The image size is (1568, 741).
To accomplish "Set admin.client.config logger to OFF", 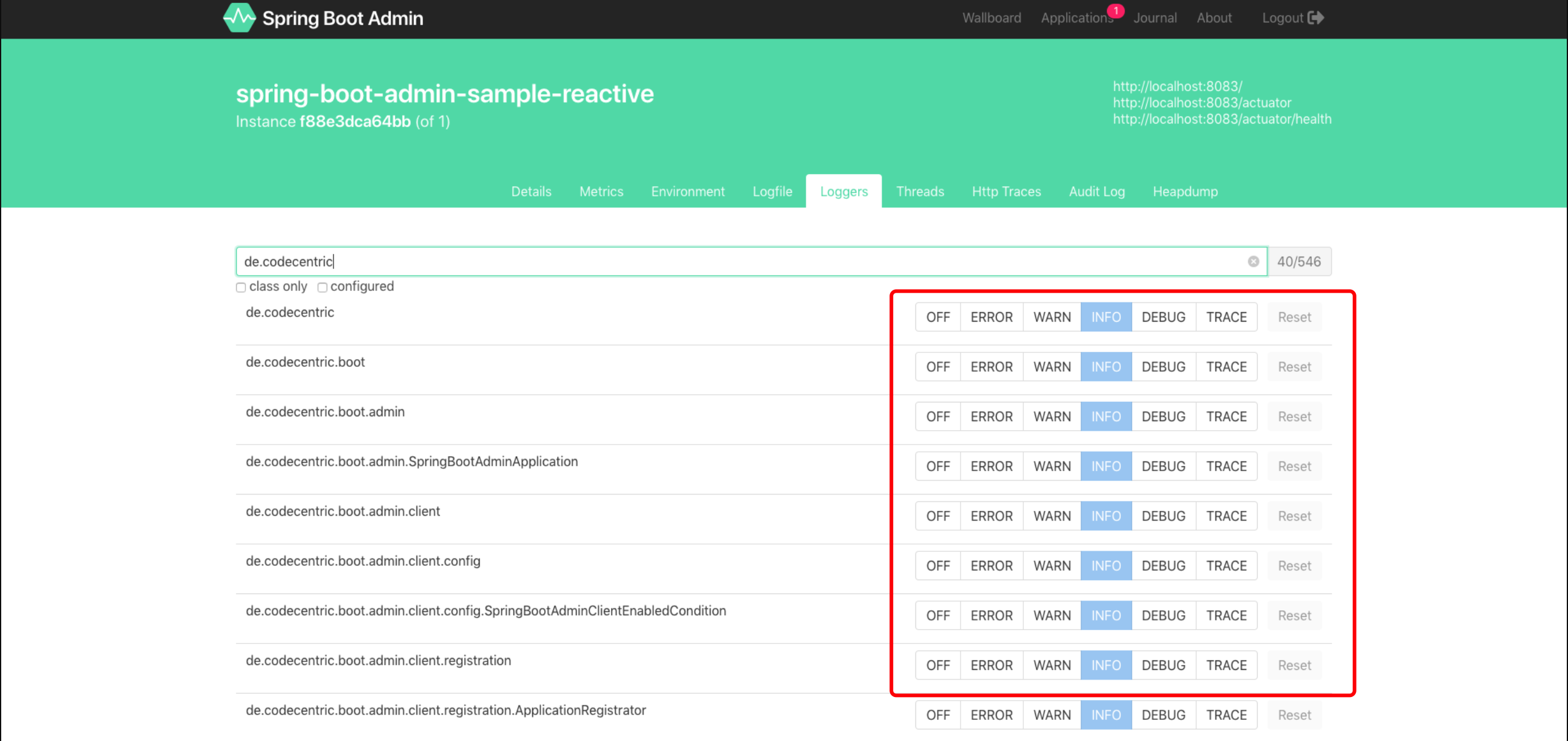I will click(938, 566).
